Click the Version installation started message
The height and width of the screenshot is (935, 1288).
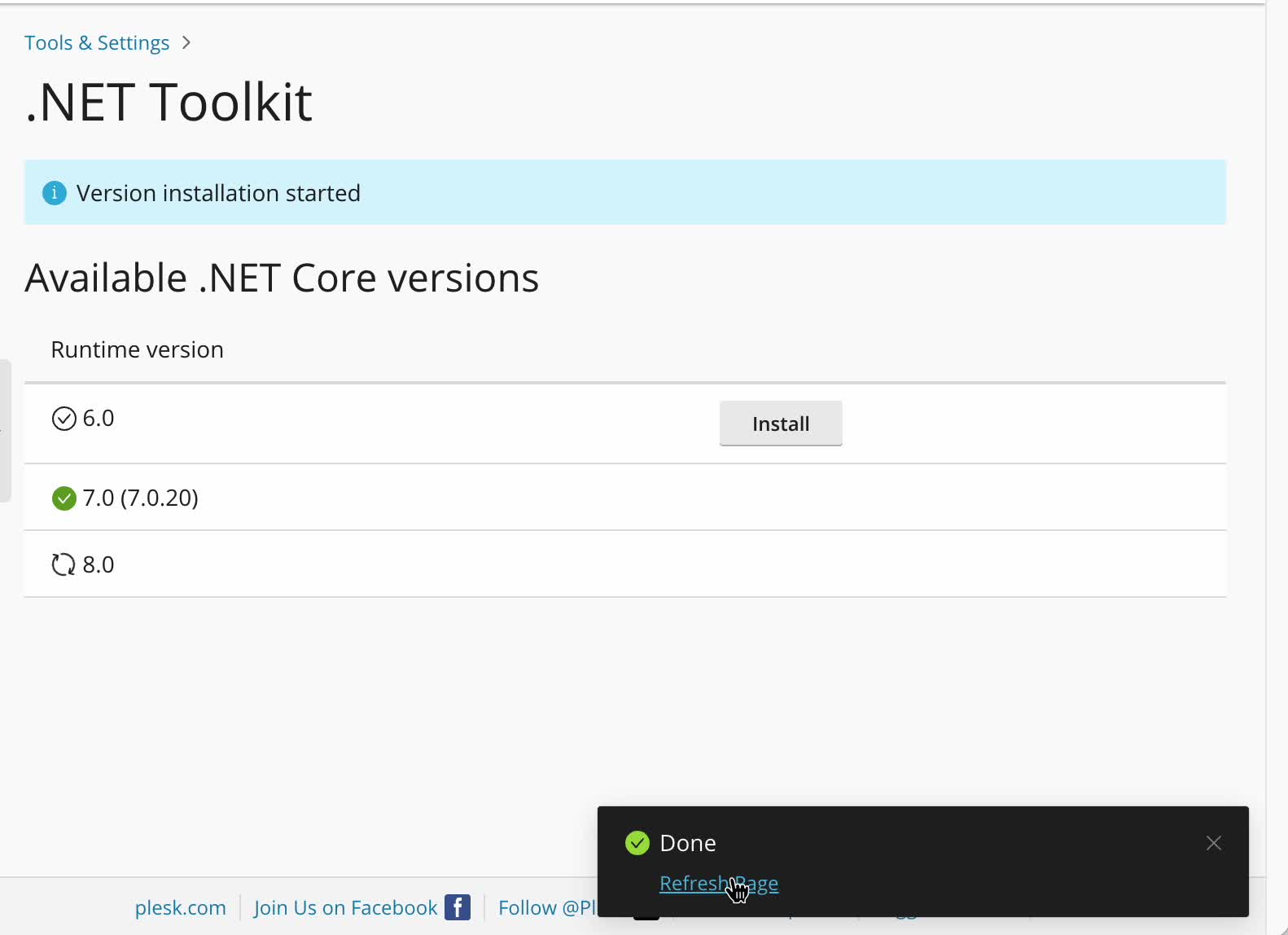pyautogui.click(x=218, y=193)
